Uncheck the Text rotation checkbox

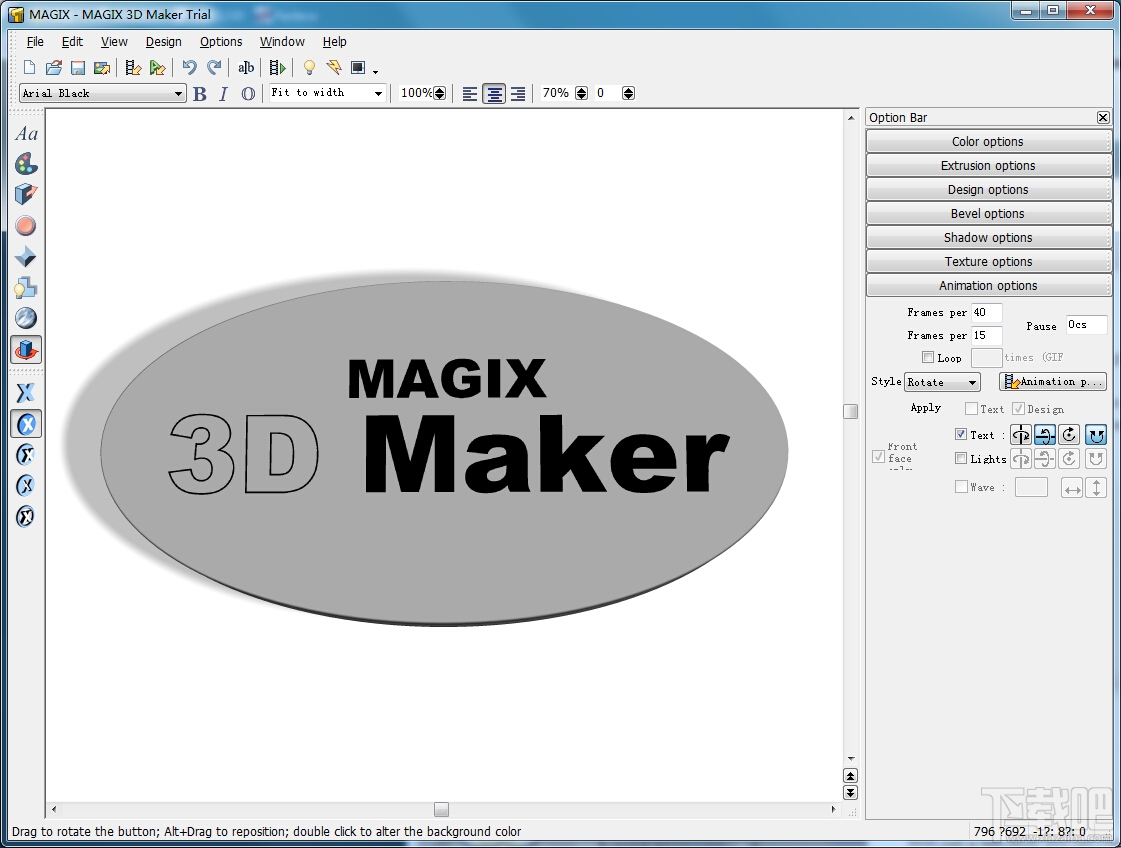point(961,435)
